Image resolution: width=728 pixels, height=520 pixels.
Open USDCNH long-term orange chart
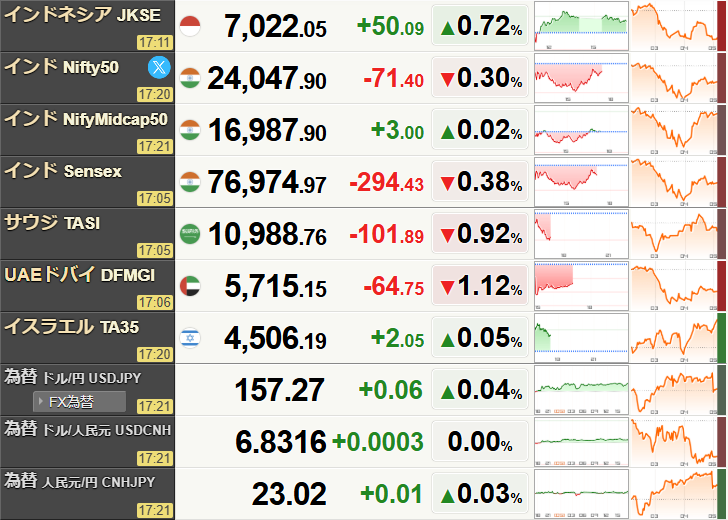pos(674,442)
